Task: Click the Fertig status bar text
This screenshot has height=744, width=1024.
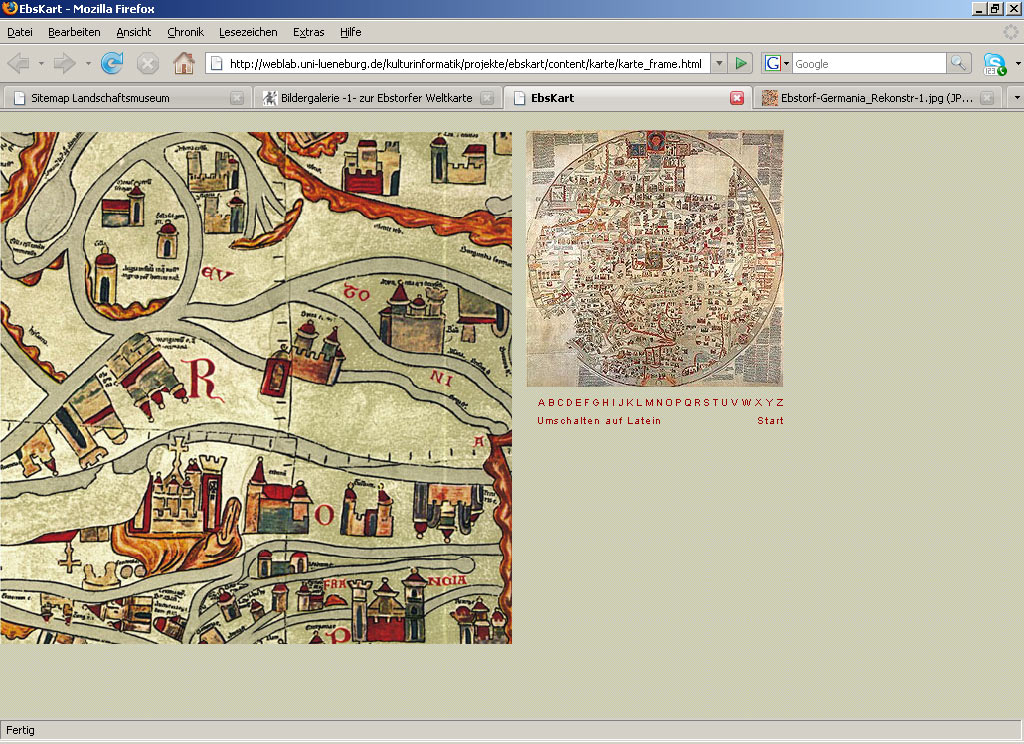Action: click(x=20, y=730)
